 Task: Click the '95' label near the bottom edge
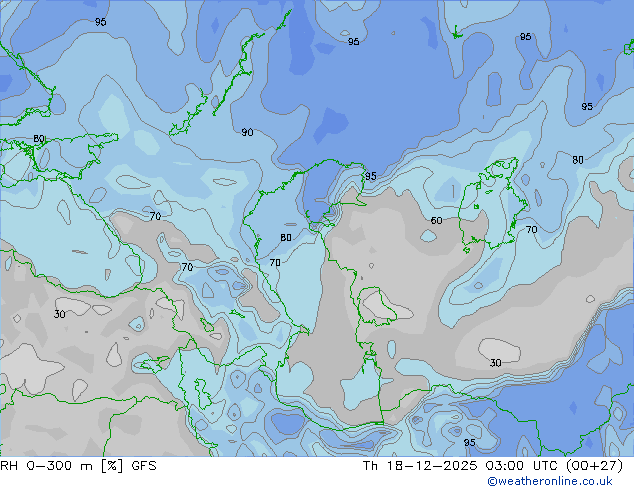pos(469,442)
